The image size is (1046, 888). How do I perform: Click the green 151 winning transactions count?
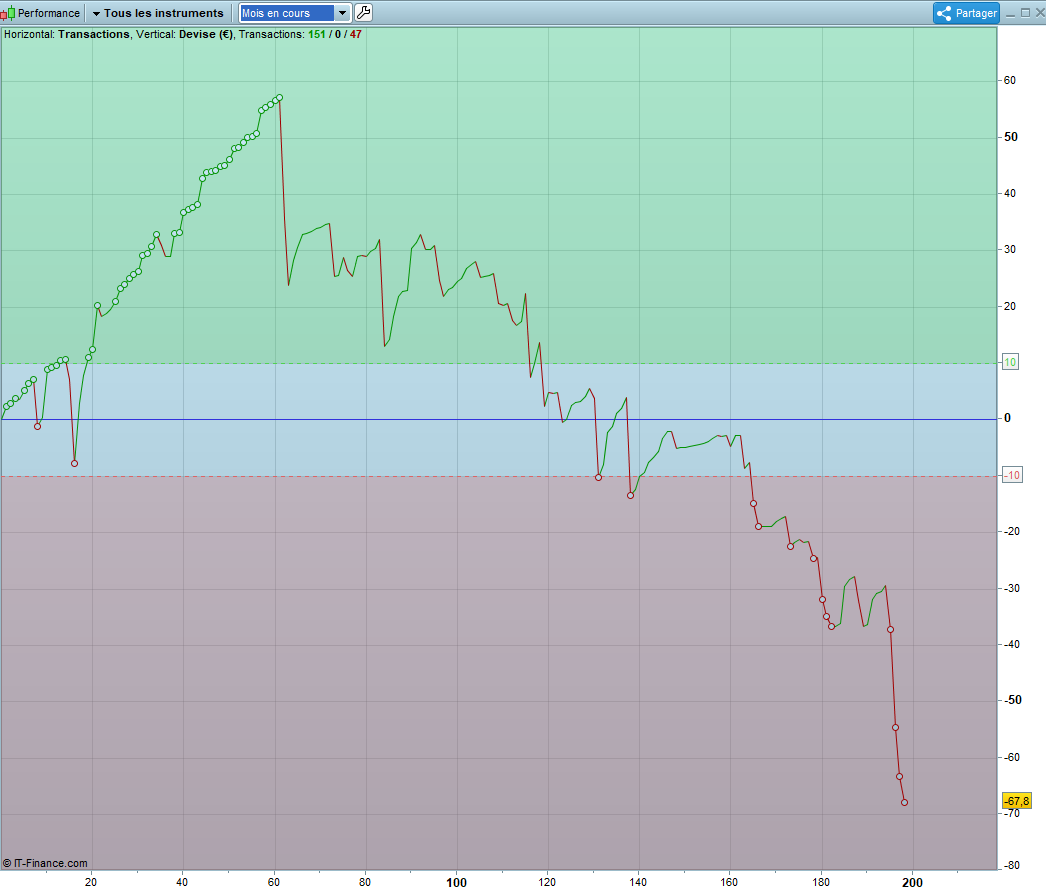pos(317,34)
